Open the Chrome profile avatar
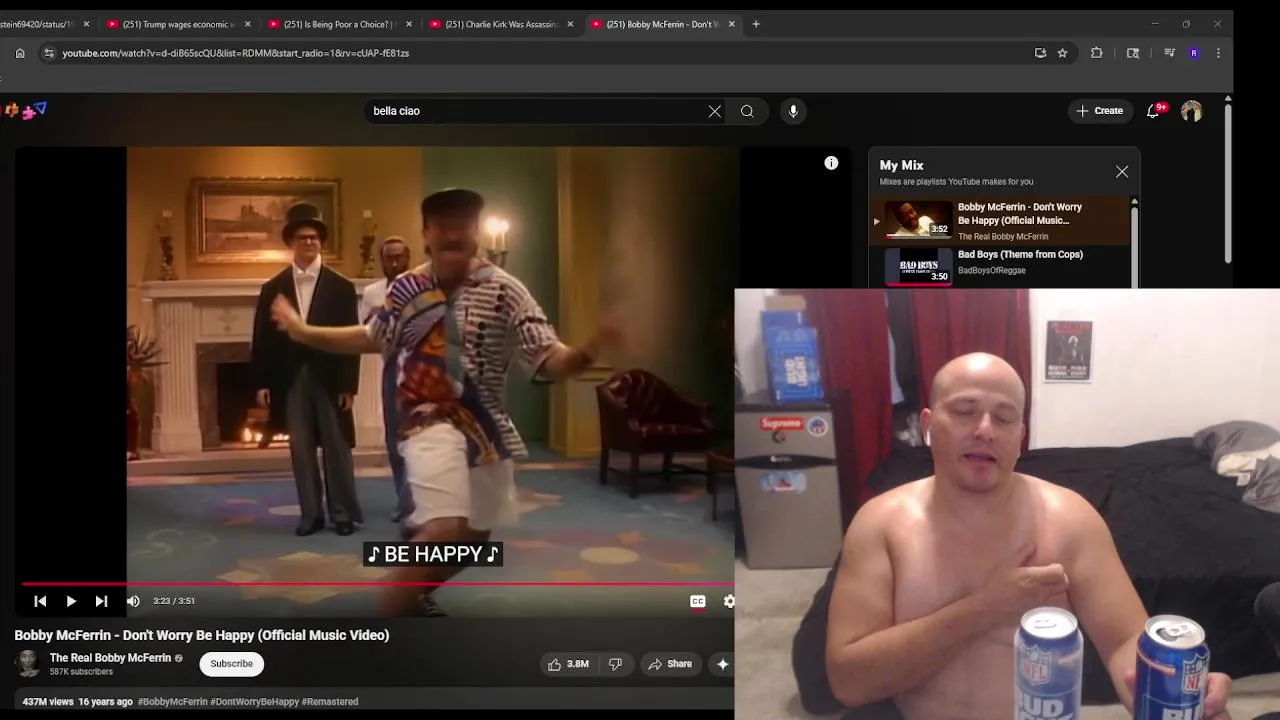This screenshot has height=720, width=1280. [1194, 53]
